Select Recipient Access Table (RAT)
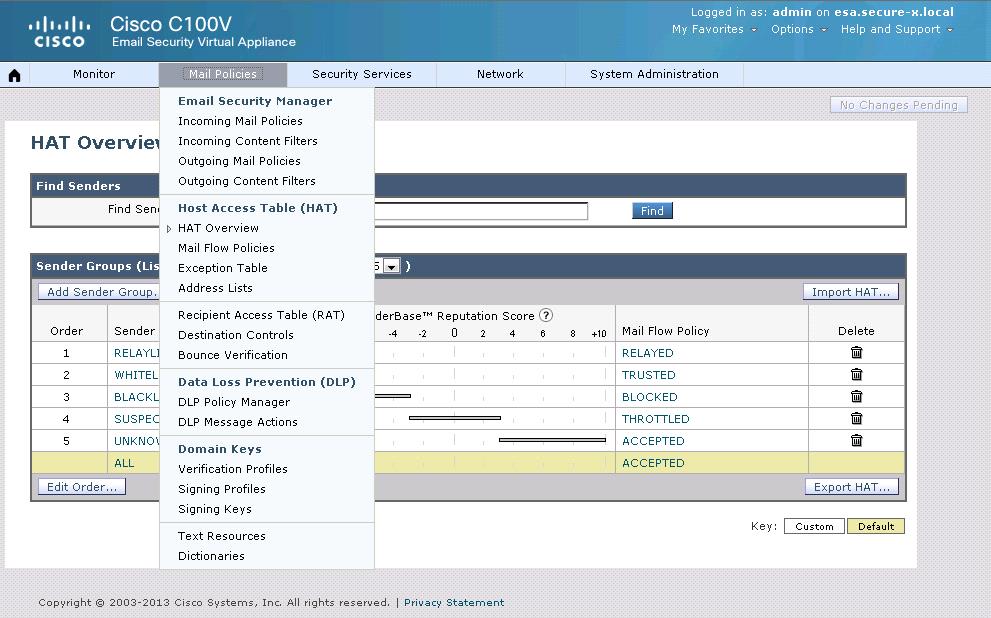 261,315
